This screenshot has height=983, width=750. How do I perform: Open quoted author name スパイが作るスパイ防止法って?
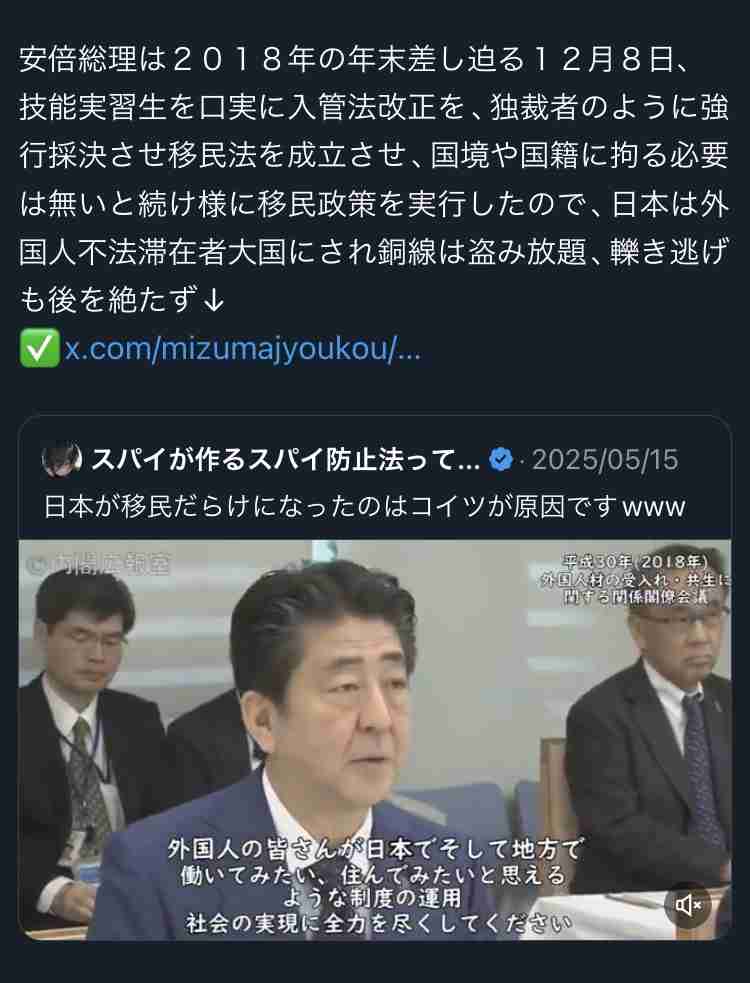[x=286, y=460]
